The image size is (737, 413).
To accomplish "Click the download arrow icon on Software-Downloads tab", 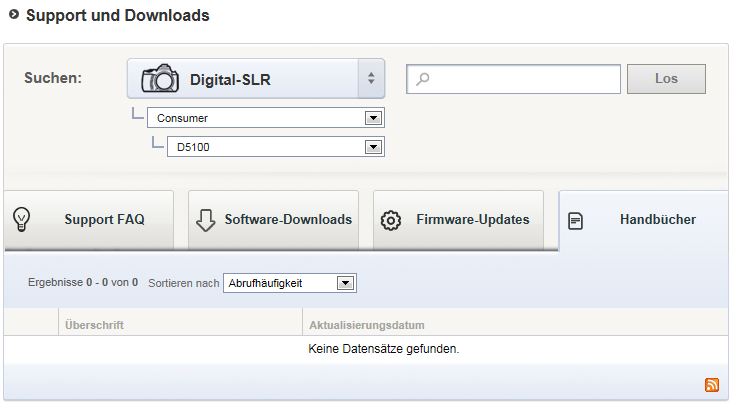I will click(205, 220).
